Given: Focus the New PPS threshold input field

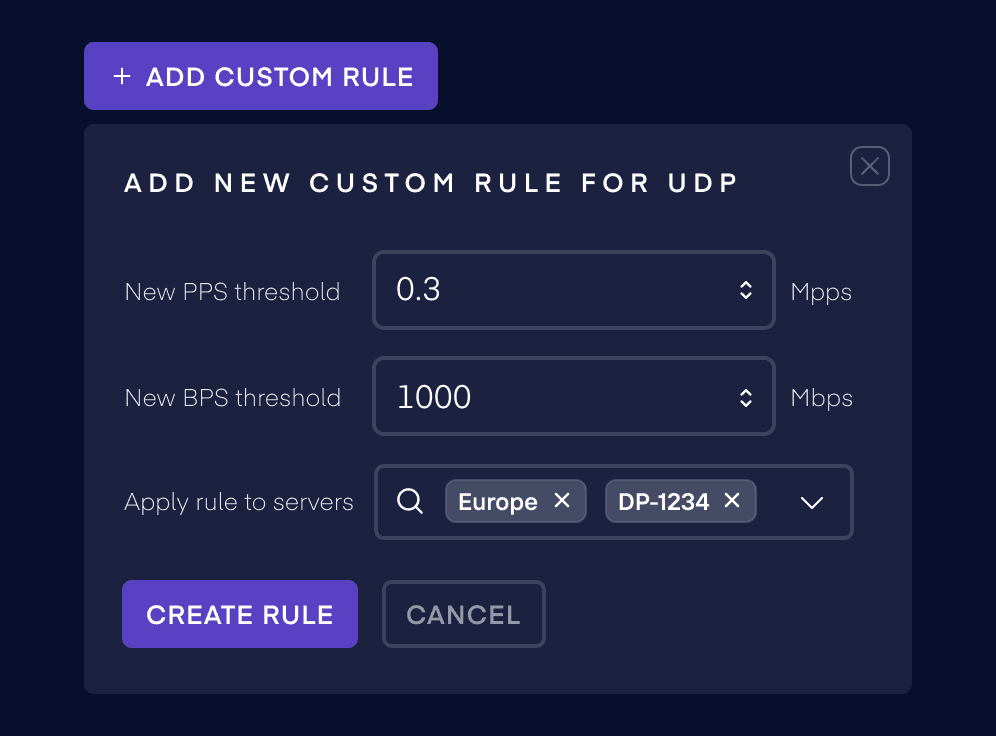Looking at the screenshot, I should 550,290.
